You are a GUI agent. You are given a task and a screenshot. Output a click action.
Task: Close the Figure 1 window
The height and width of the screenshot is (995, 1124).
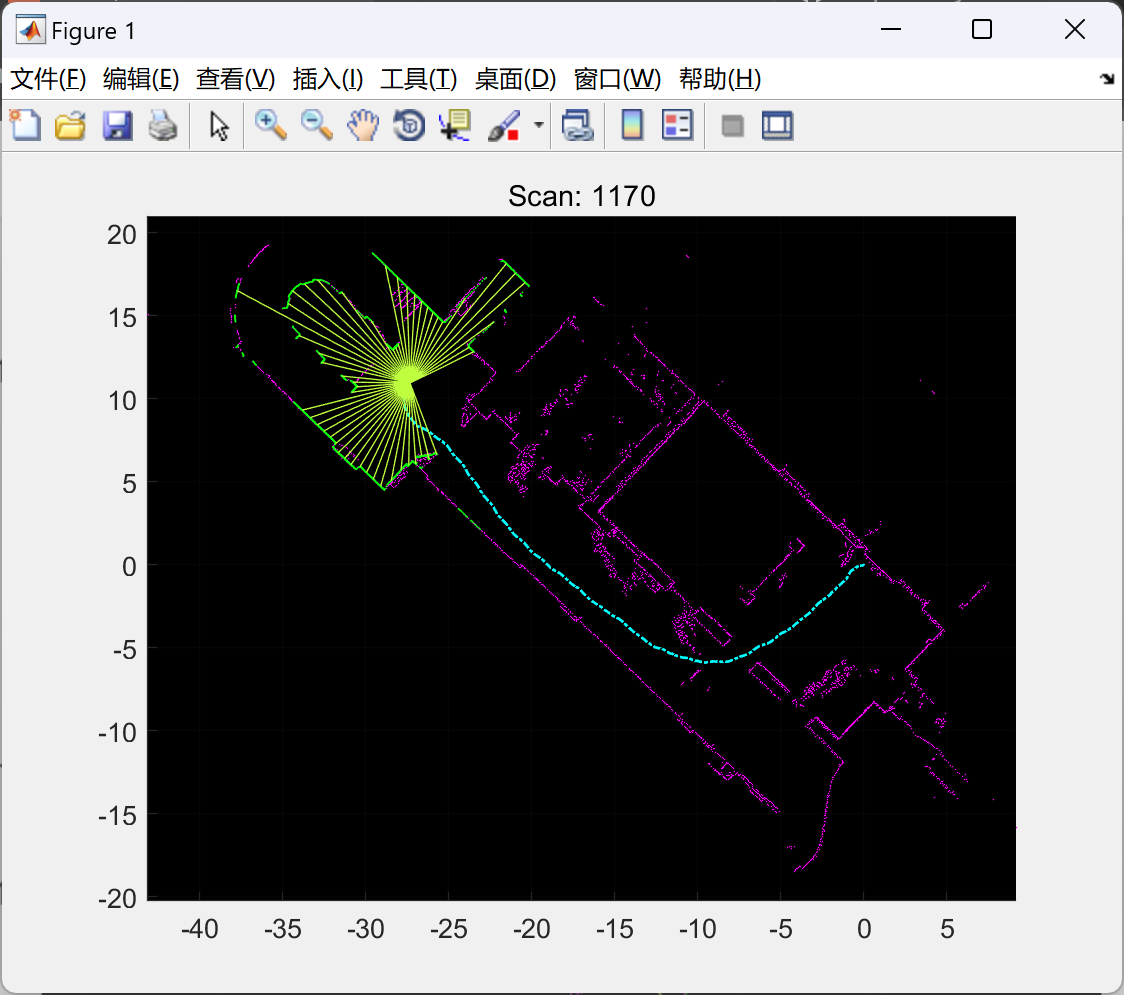pos(1075,29)
